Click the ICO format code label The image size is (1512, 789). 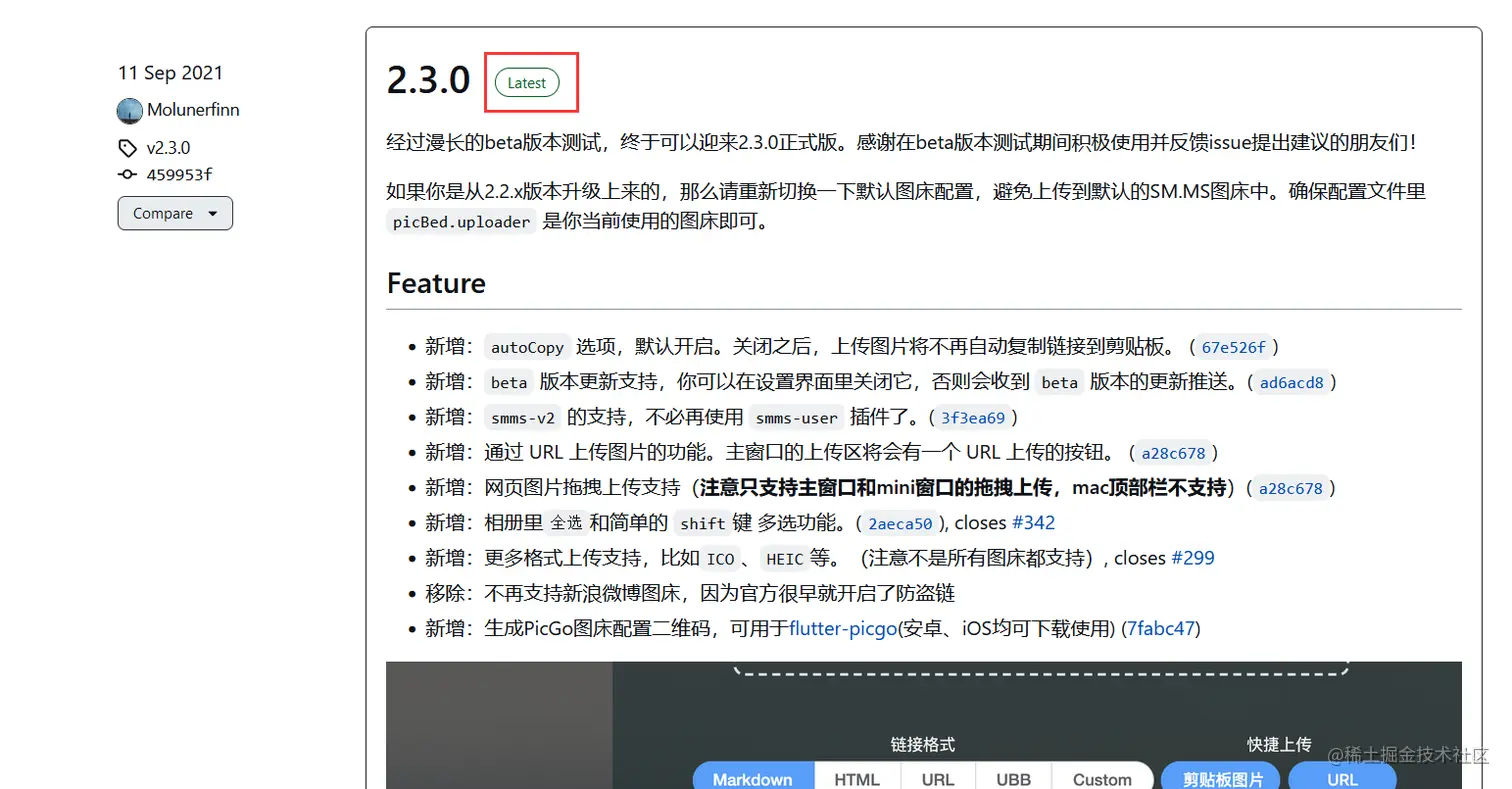pos(720,558)
